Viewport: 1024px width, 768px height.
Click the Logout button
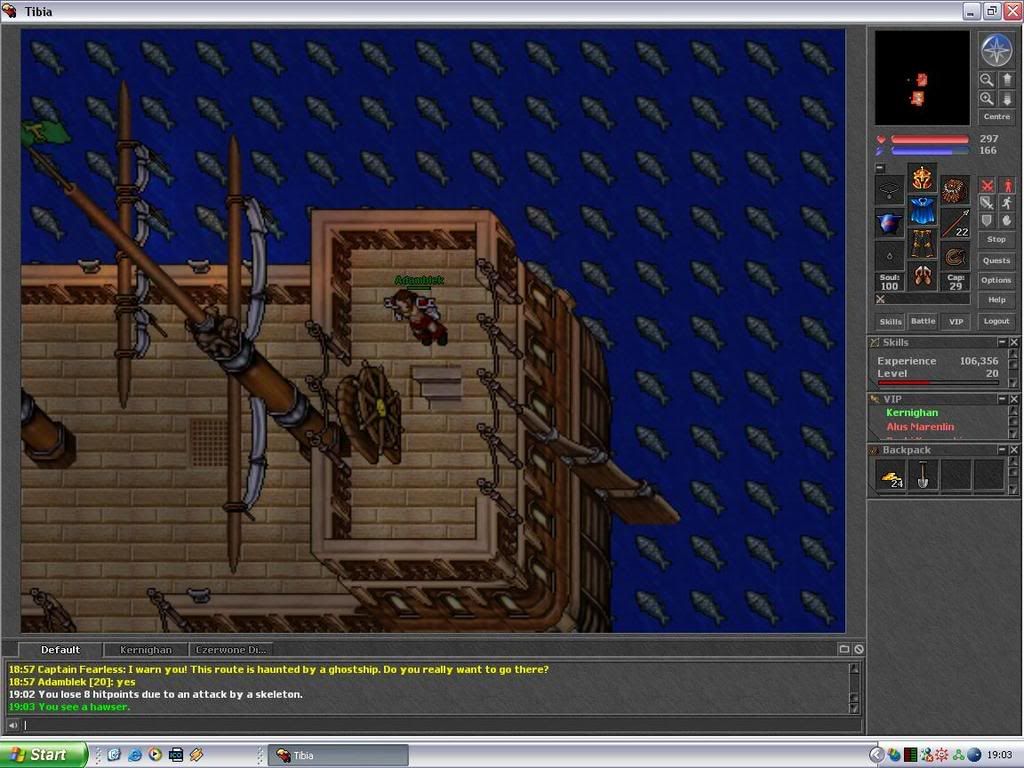(x=997, y=321)
